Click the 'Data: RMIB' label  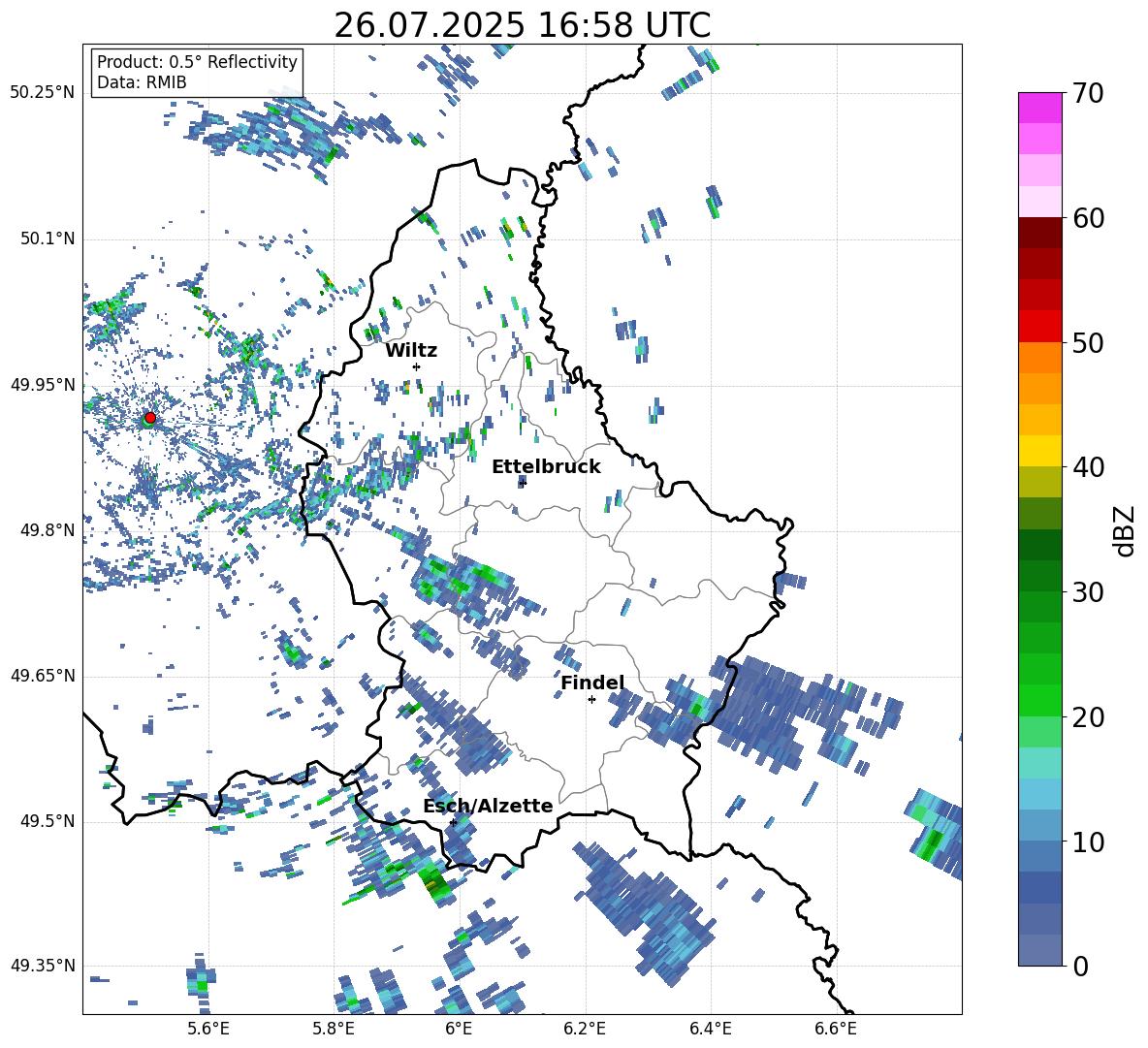point(142,82)
